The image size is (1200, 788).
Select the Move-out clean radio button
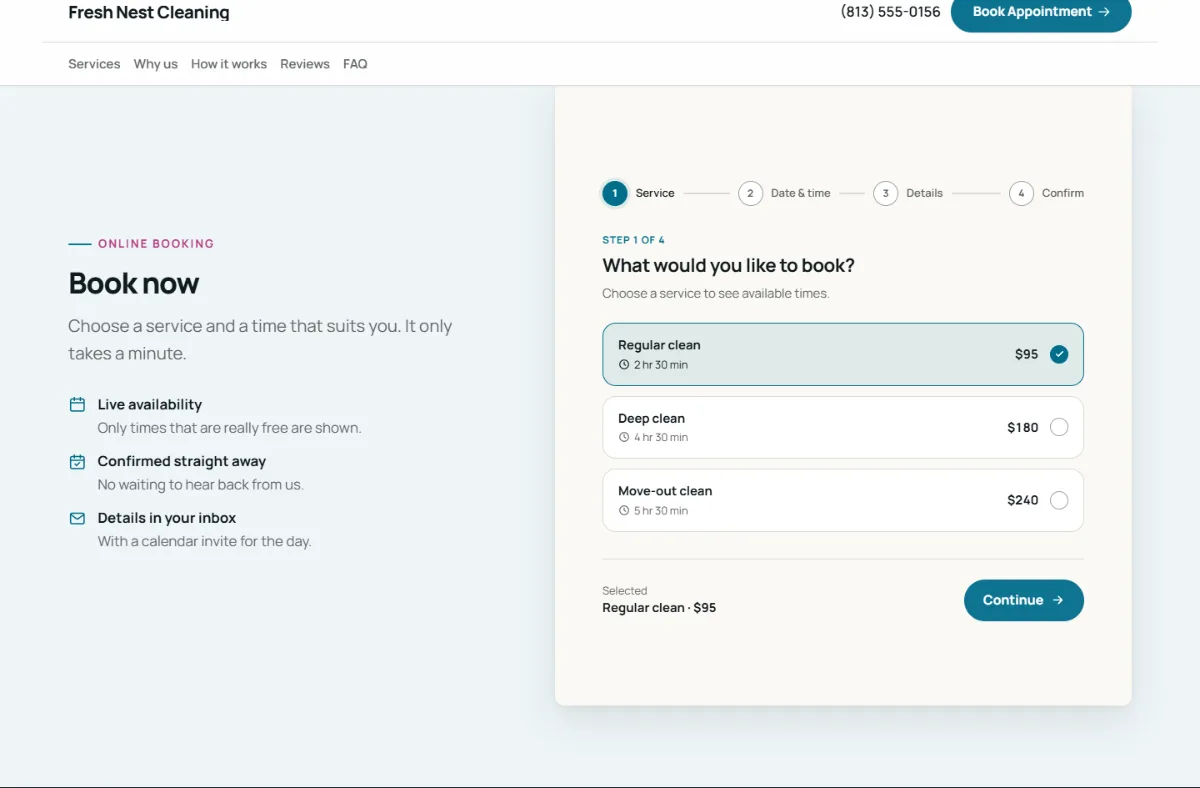coord(1059,500)
